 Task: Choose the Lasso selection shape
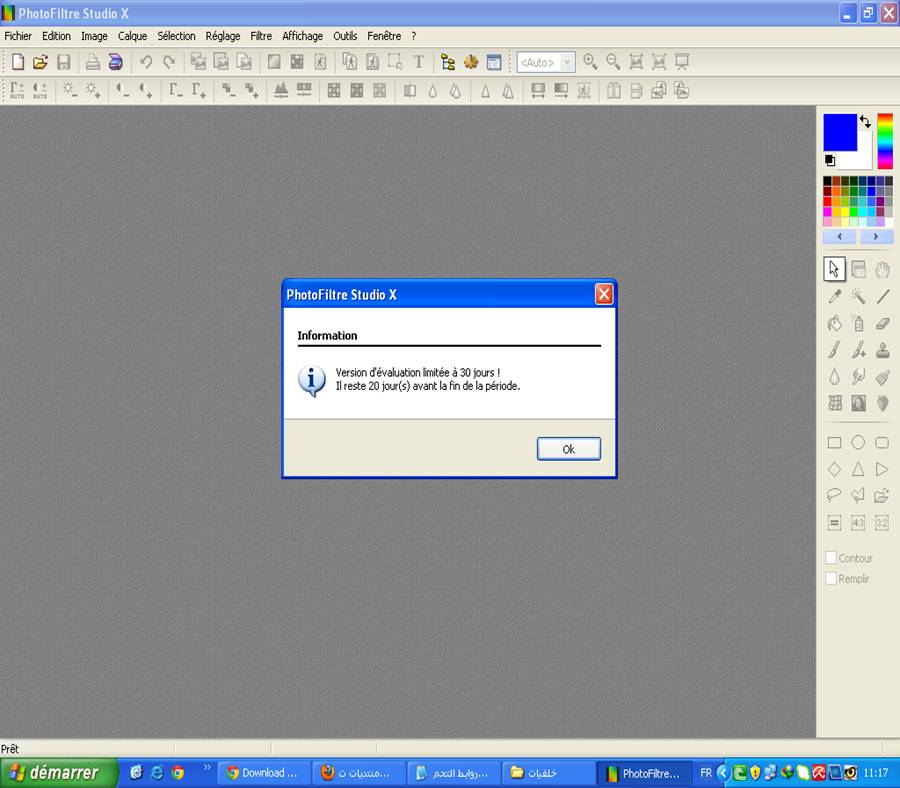pyautogui.click(x=834, y=495)
